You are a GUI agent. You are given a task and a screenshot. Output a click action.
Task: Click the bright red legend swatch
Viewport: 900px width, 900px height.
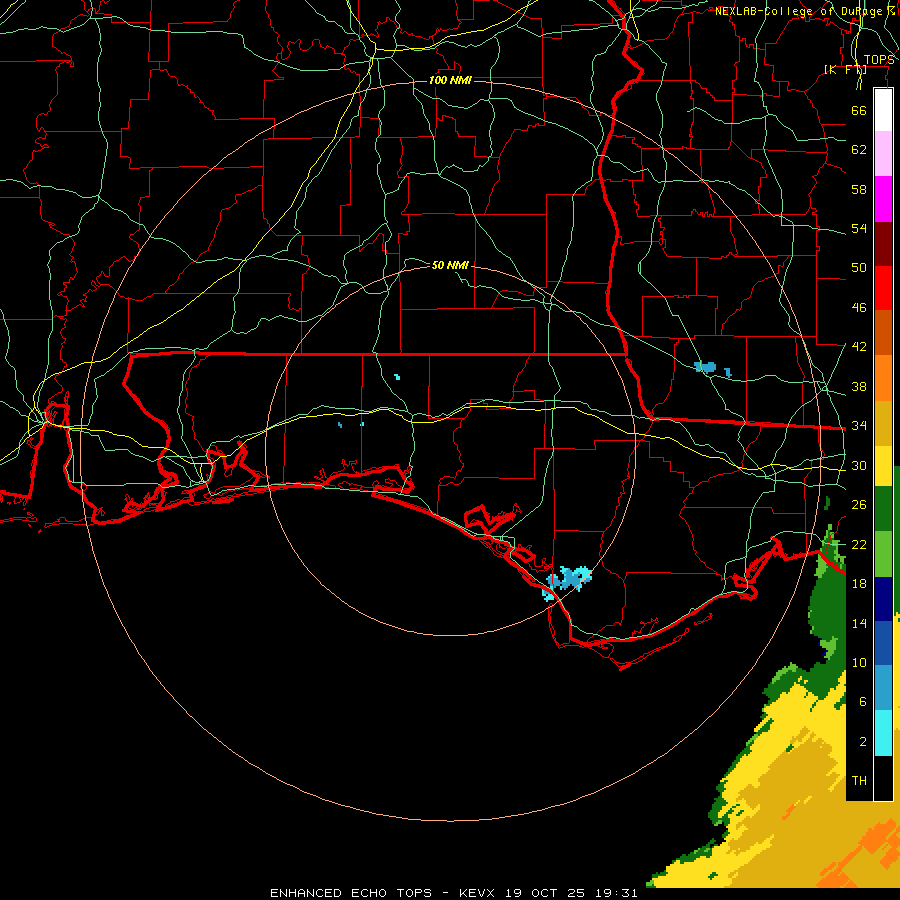(x=883, y=288)
